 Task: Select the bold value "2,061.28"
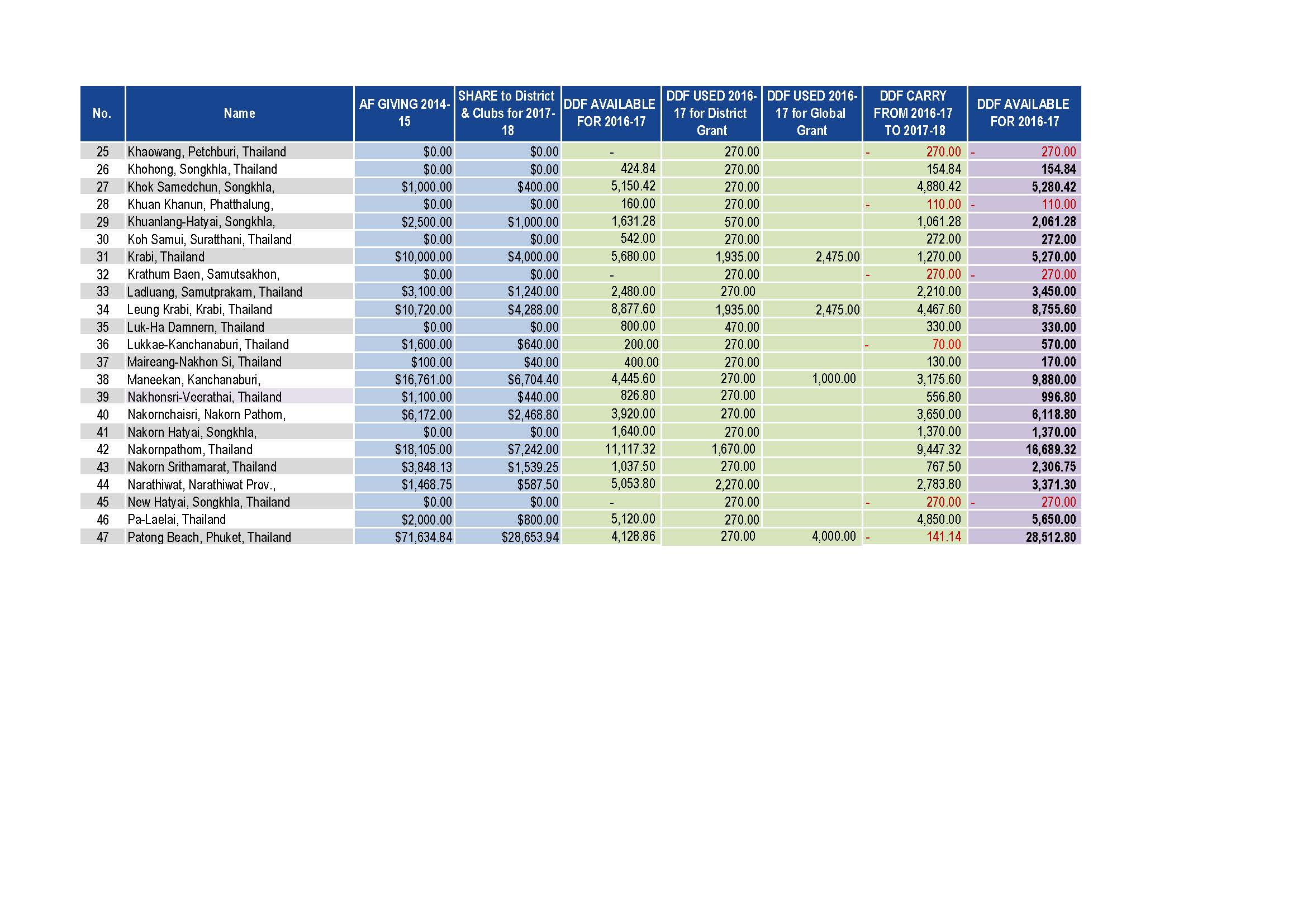pyautogui.click(x=1054, y=222)
